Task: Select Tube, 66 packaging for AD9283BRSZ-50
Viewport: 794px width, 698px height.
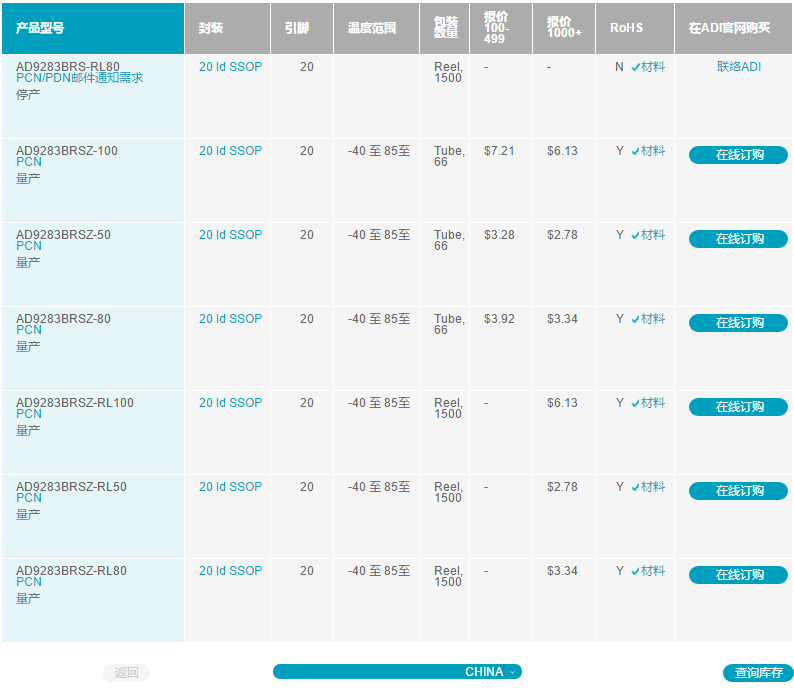Action: click(x=449, y=241)
